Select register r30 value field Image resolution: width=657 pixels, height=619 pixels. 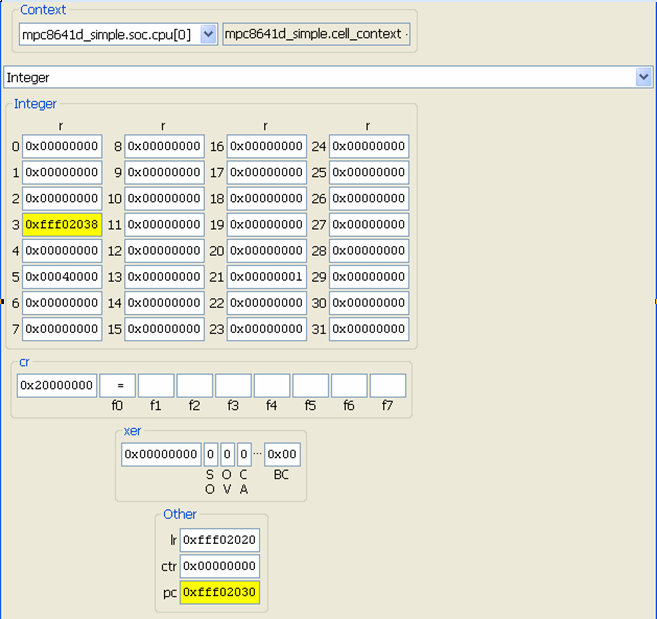pyautogui.click(x=369, y=303)
